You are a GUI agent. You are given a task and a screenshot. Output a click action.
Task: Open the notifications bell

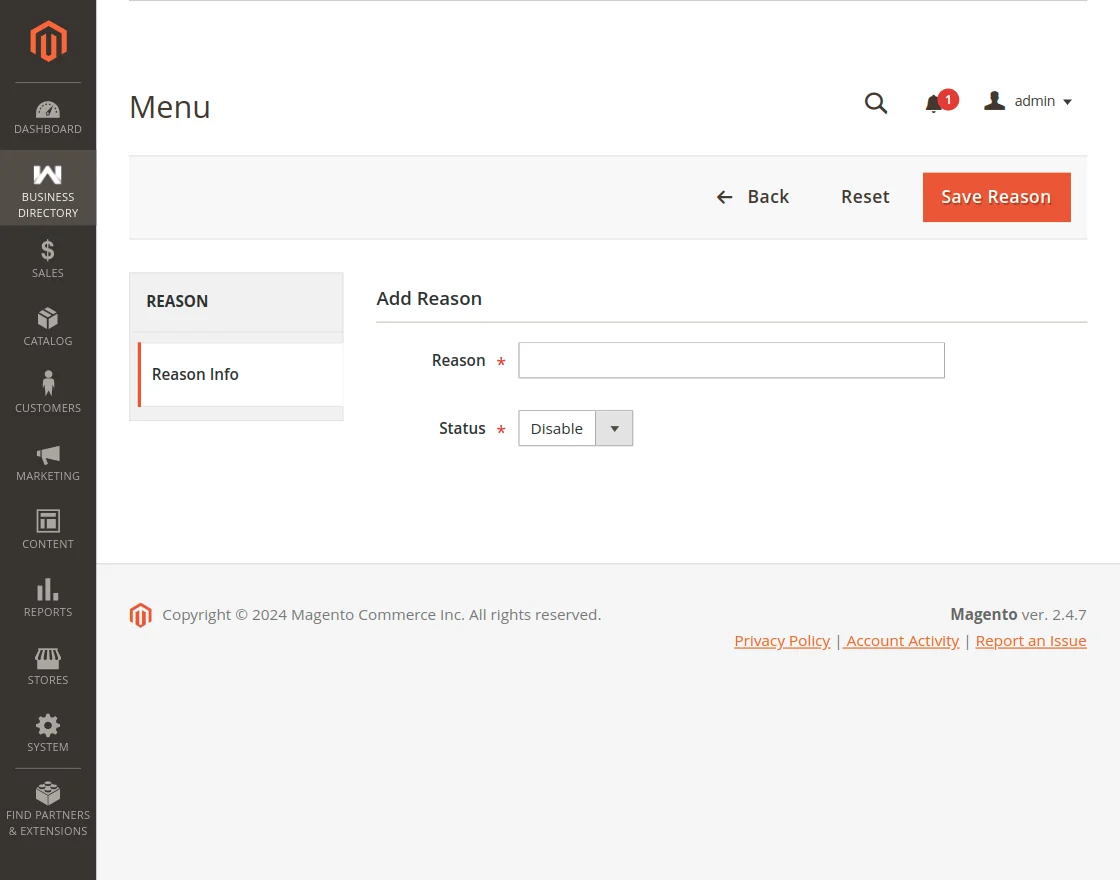[x=940, y=102]
